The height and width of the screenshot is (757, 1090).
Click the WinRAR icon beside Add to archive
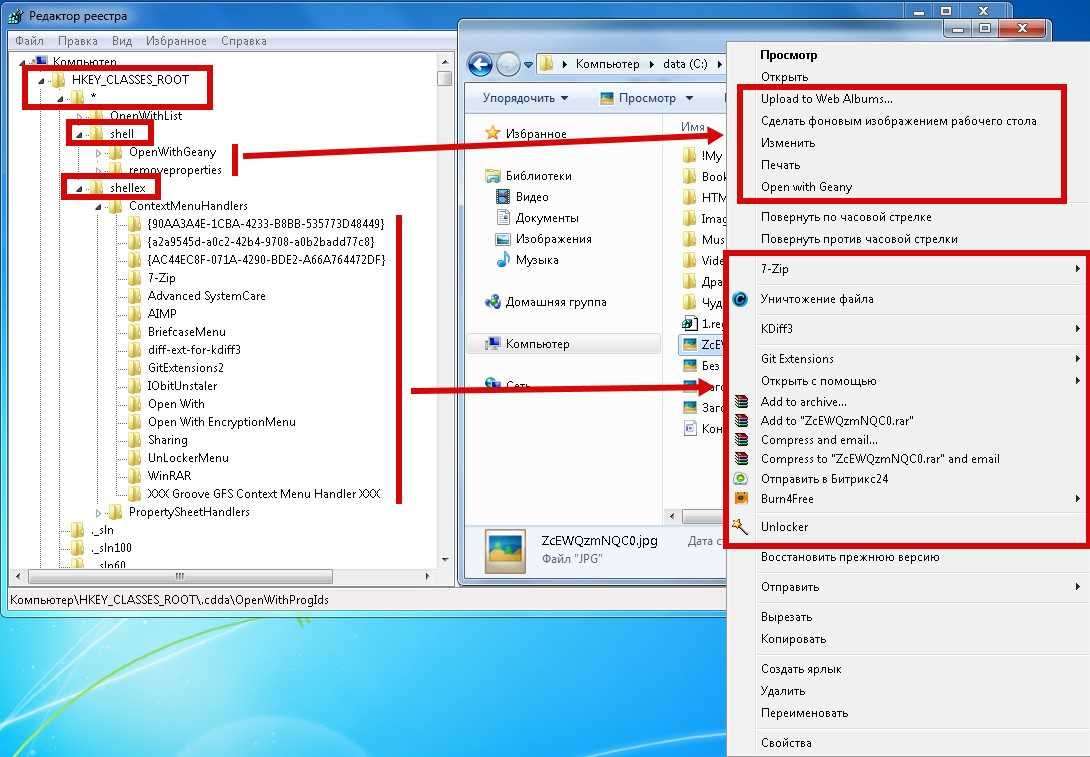point(741,402)
